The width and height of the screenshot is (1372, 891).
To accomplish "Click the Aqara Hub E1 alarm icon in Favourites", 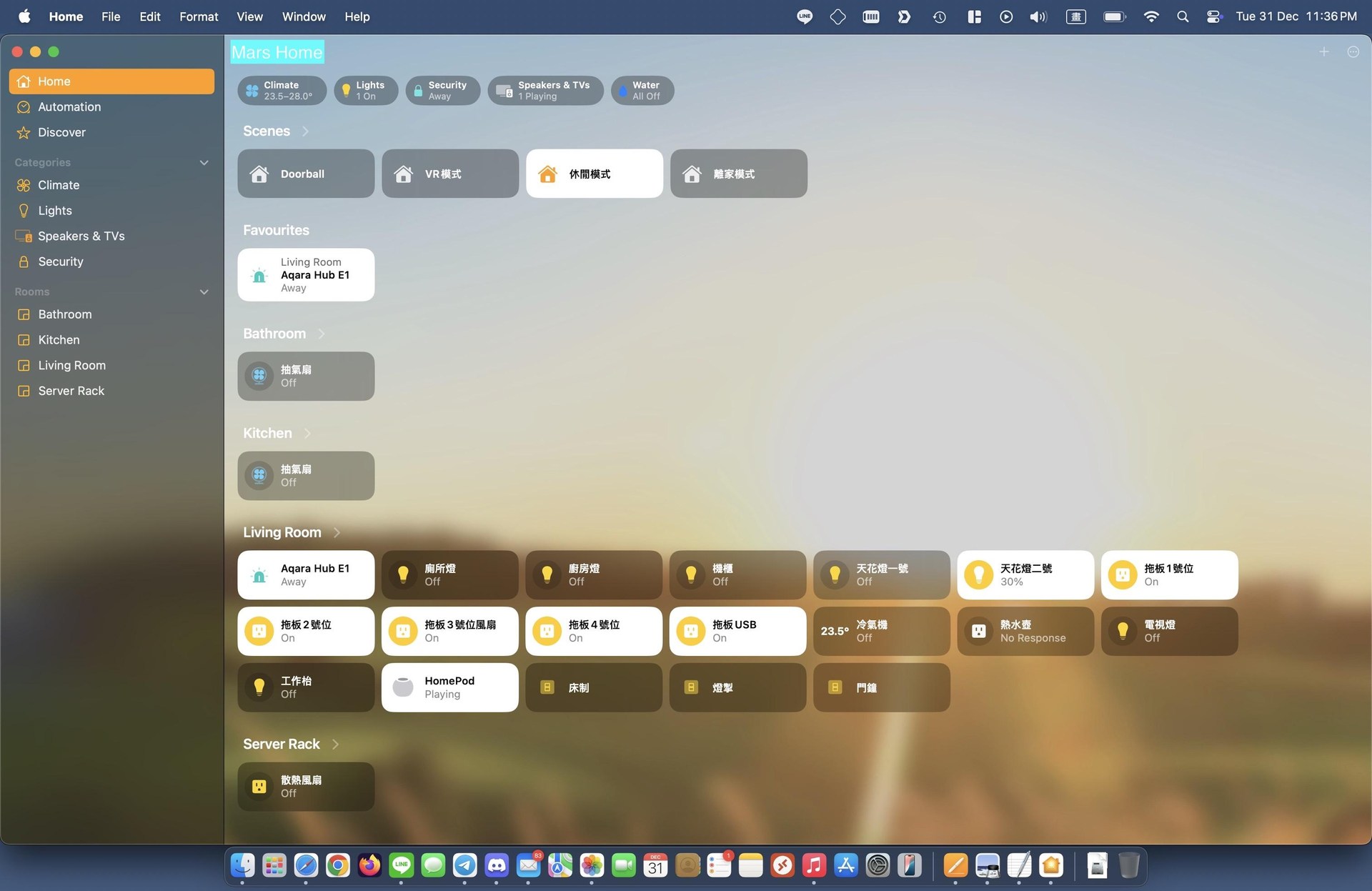I will tap(259, 275).
